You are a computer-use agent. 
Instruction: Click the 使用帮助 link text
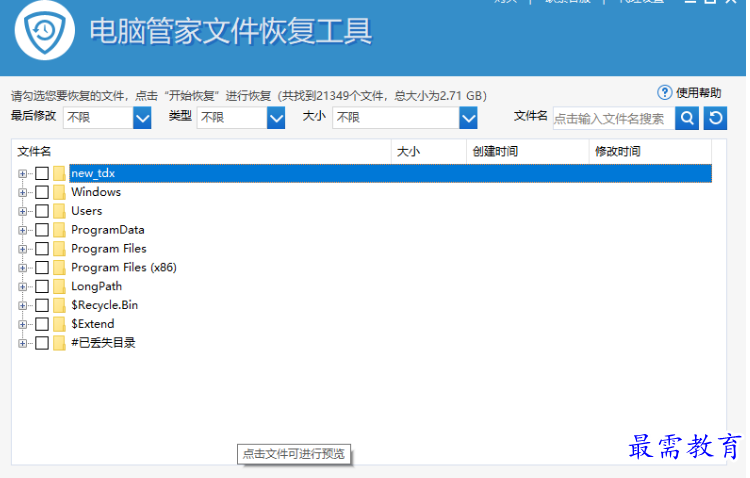point(698,93)
